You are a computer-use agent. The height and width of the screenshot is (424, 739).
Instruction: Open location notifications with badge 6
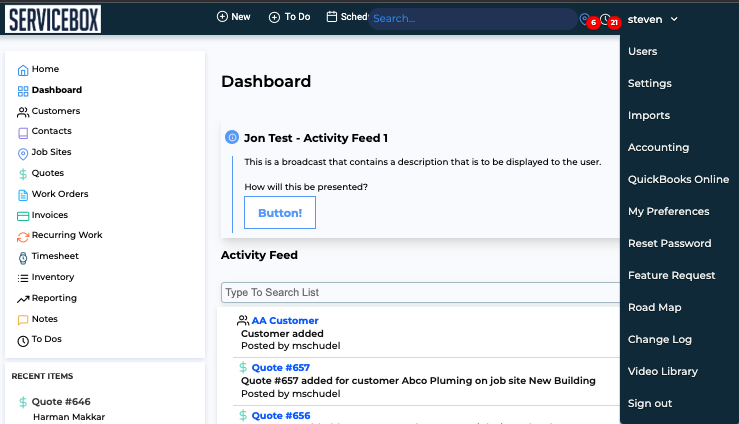(x=588, y=20)
